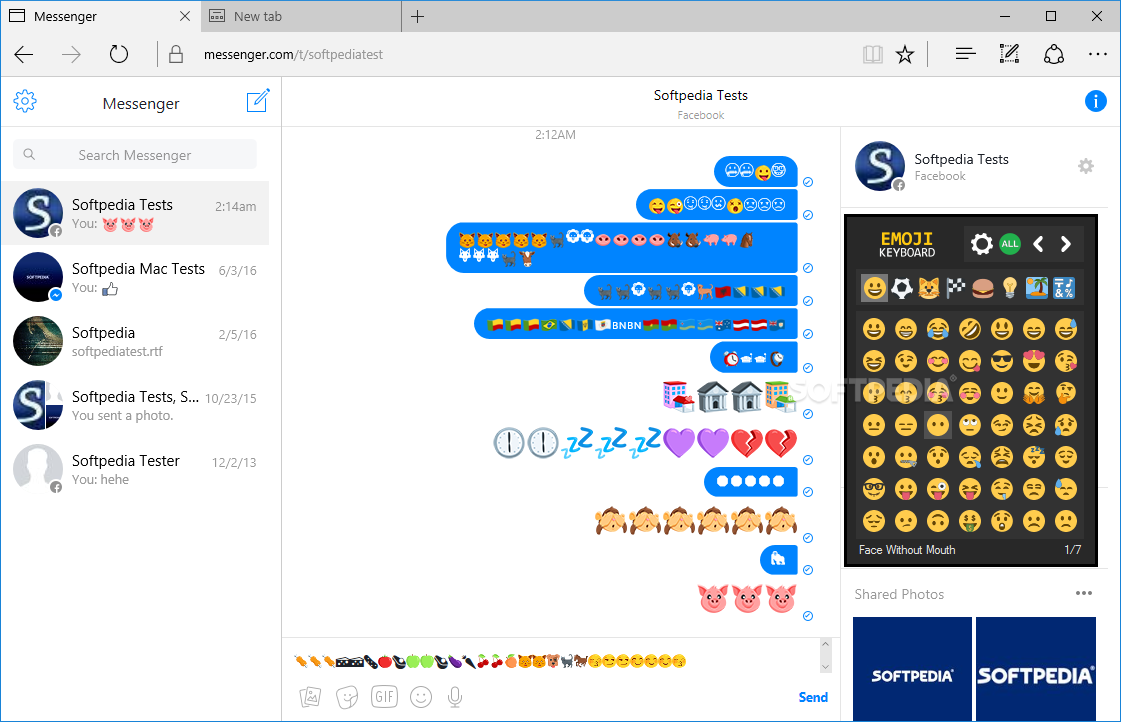This screenshot has width=1121, height=722.
Task: Insert the upside-down face emoji
Action: [937, 521]
